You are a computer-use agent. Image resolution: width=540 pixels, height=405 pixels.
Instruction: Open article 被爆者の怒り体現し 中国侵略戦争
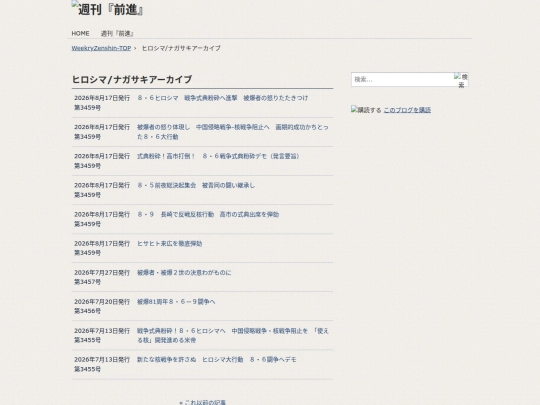[x=233, y=132]
